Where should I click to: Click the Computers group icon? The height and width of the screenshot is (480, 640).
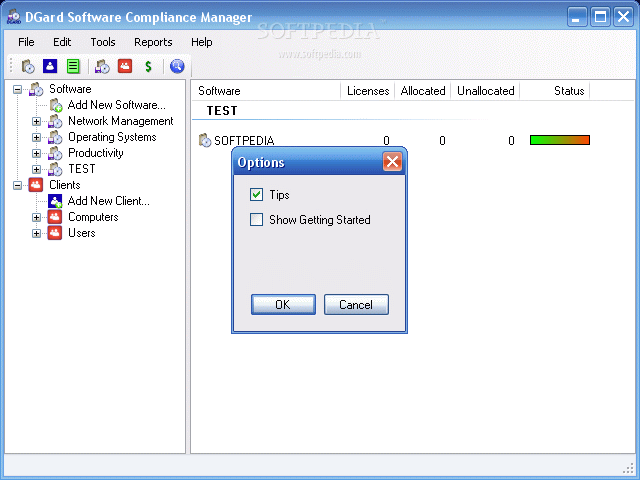(x=55, y=217)
